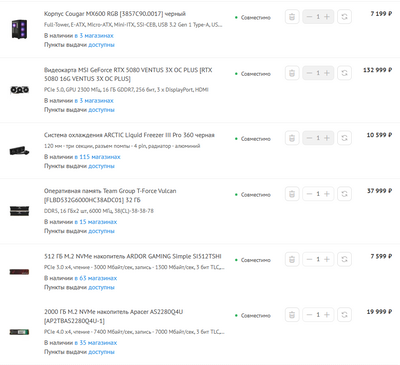Delete the Cougar MX600 RGB case item
Viewport: 400px width, 365px height.
(x=292, y=17)
